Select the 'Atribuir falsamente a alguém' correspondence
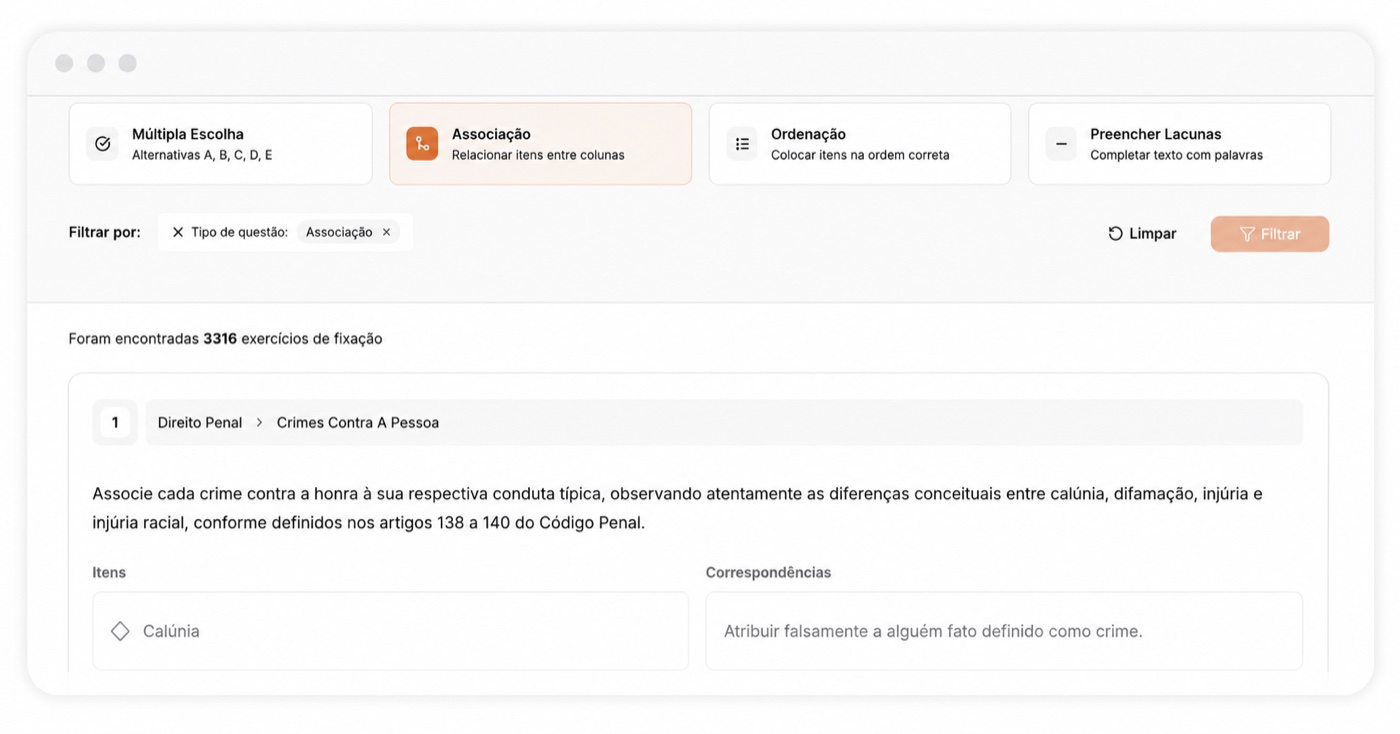This screenshot has width=1400, height=734. coord(1004,631)
